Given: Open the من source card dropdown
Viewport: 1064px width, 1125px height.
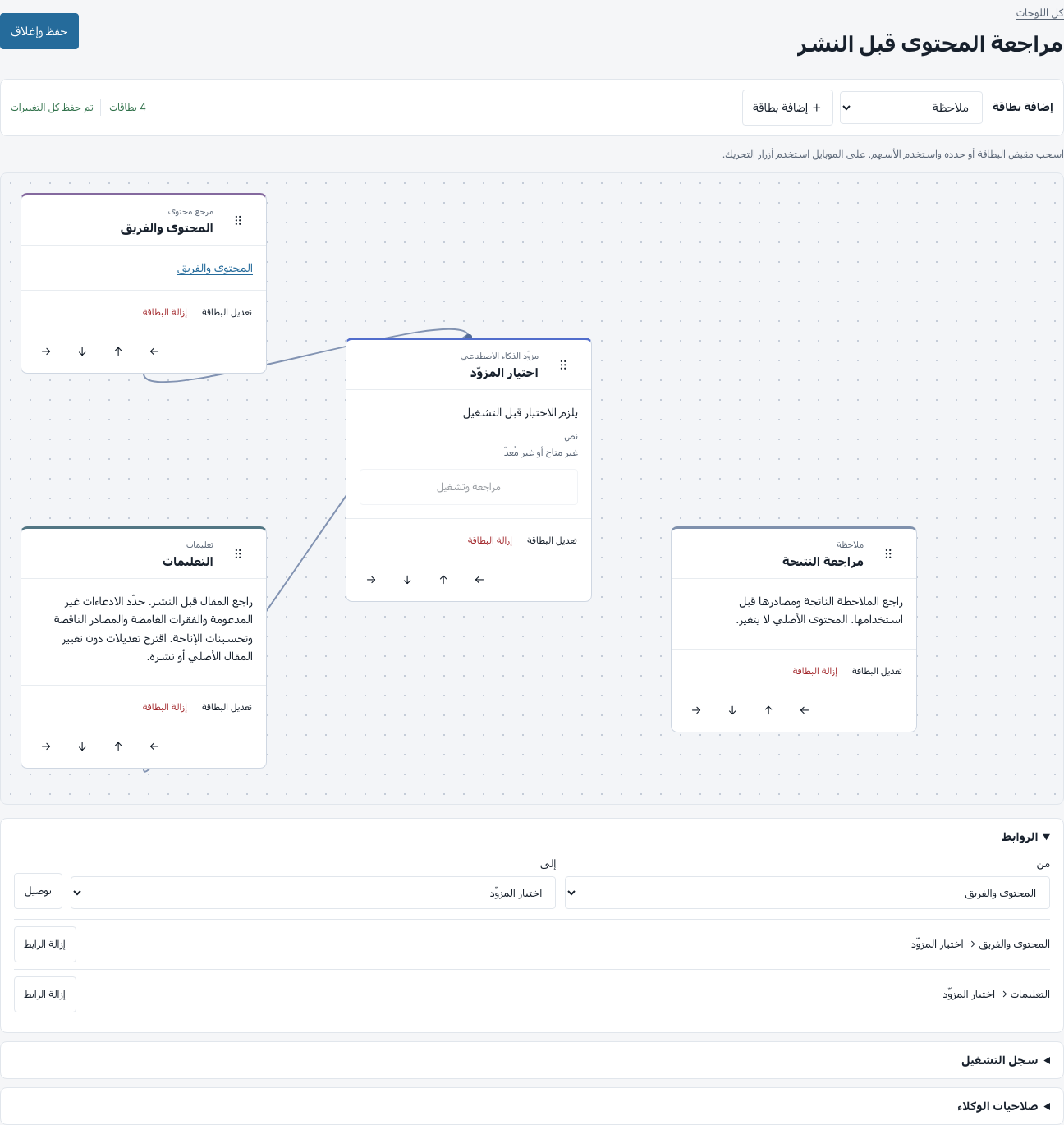Looking at the screenshot, I should (x=807, y=893).
